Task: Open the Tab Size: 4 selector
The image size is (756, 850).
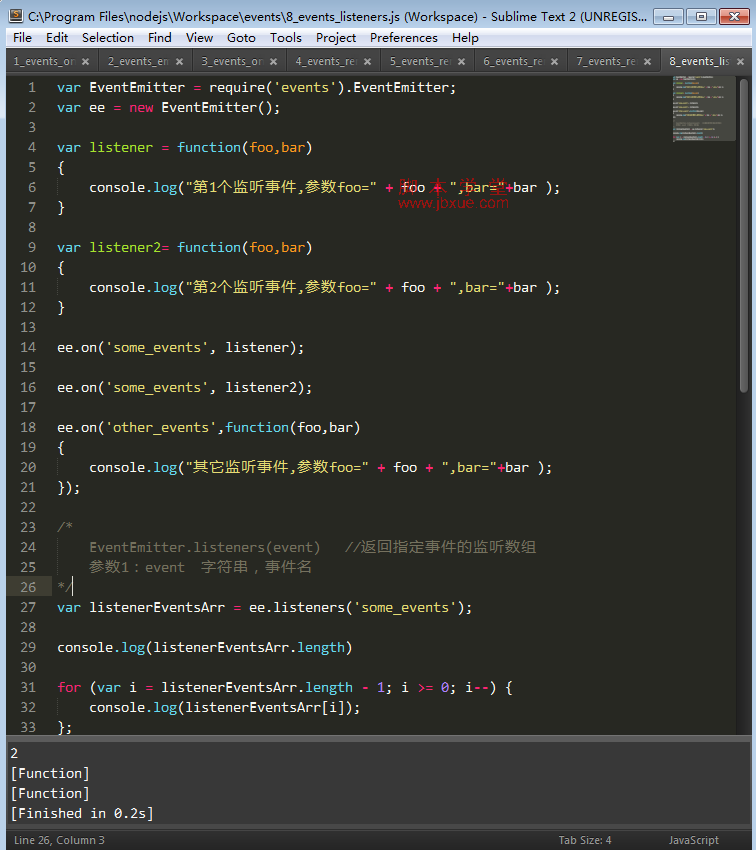Action: click(x=585, y=840)
